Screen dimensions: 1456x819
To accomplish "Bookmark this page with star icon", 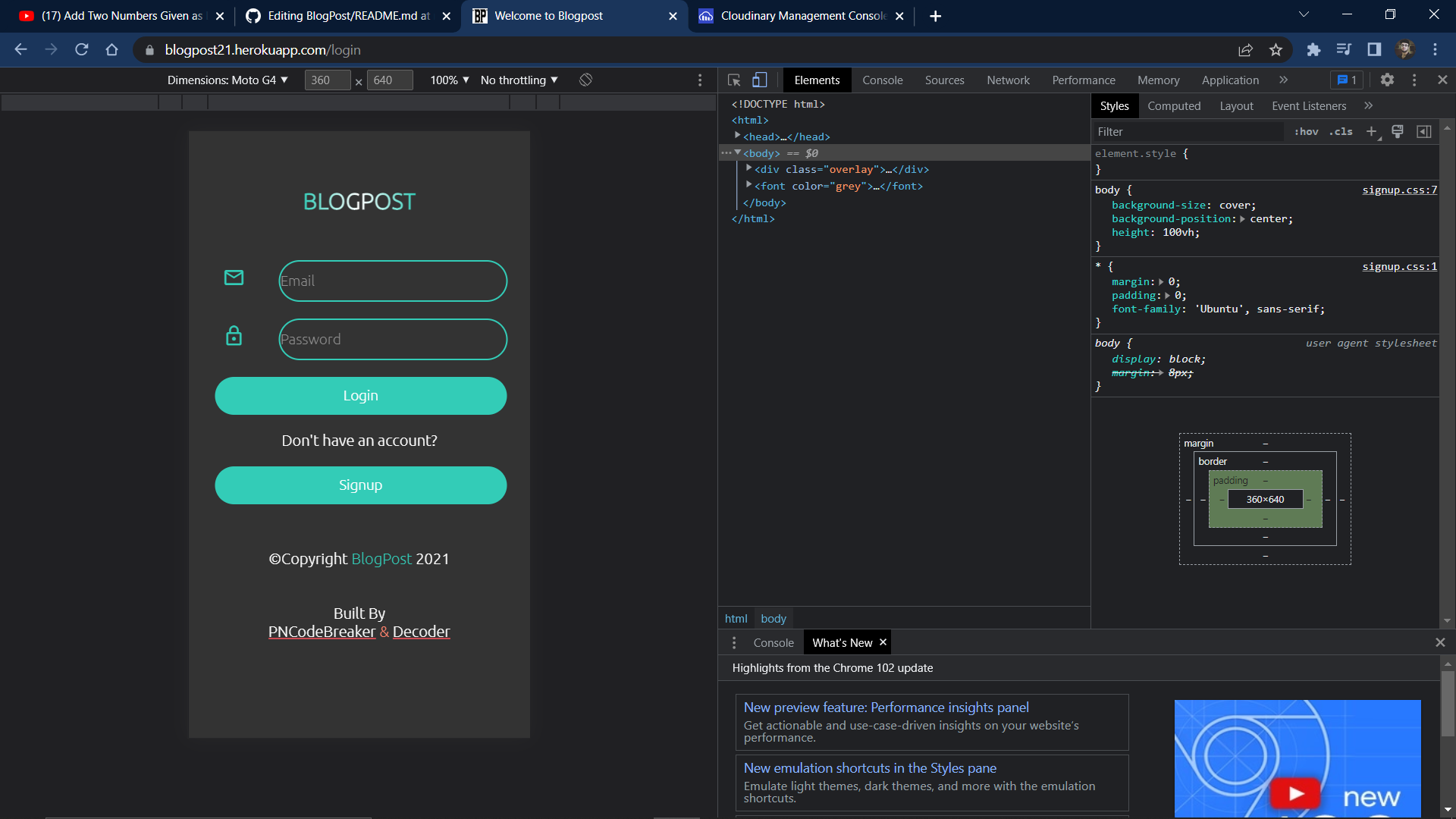I will [1276, 50].
